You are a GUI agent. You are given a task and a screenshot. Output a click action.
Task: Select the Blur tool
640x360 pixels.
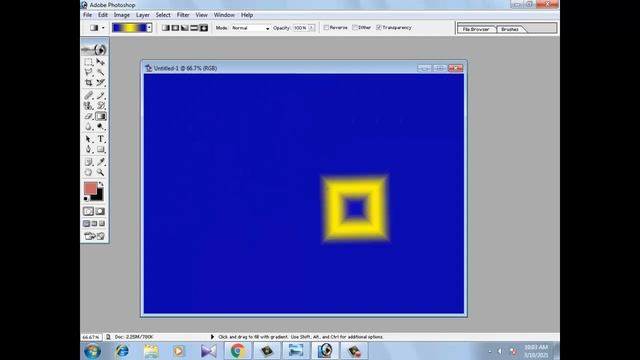point(89,127)
